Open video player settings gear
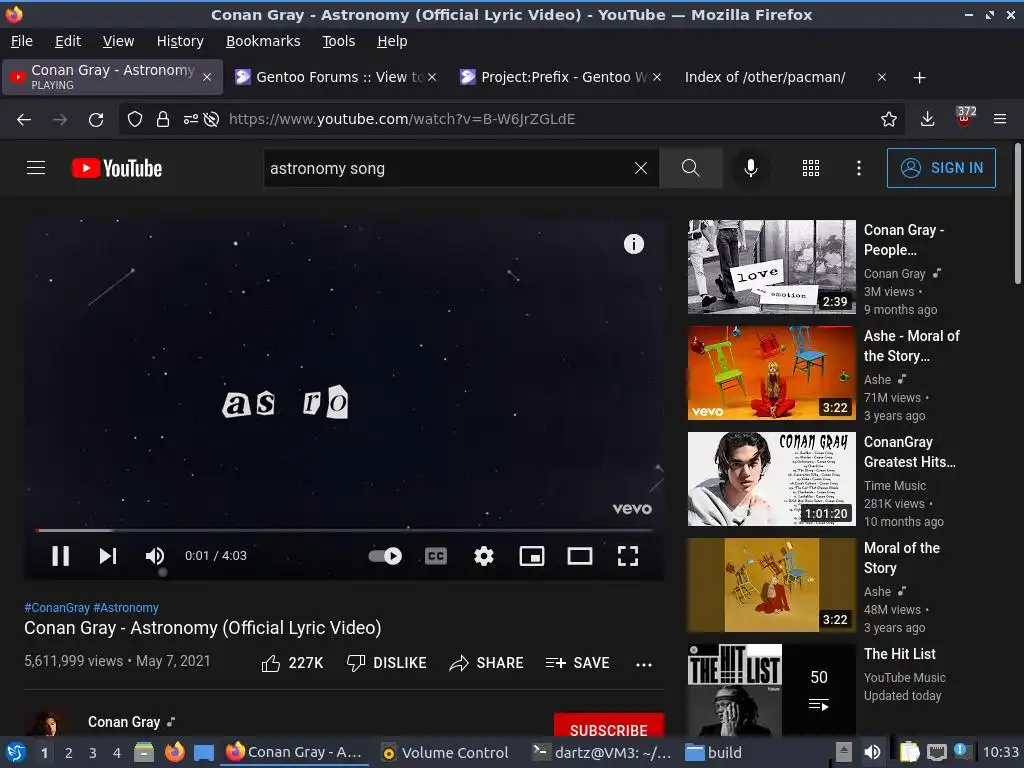 click(x=484, y=556)
